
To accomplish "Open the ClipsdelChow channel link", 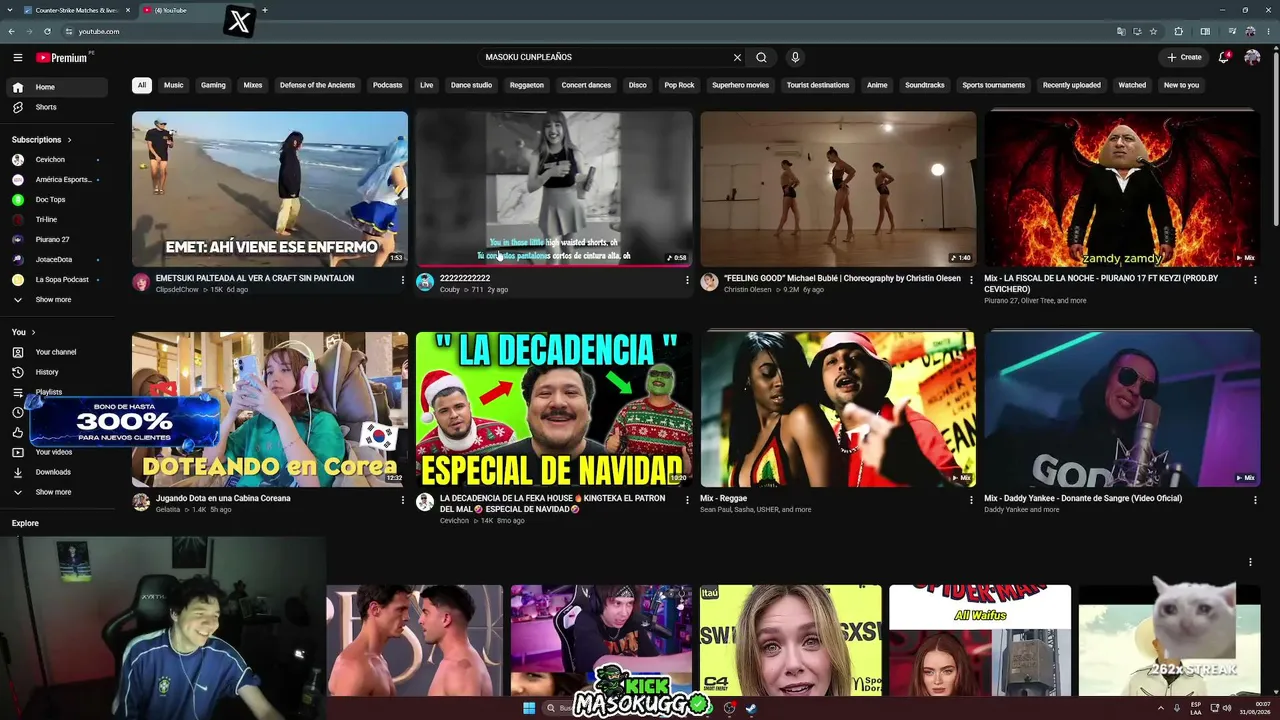I will tap(177, 290).
